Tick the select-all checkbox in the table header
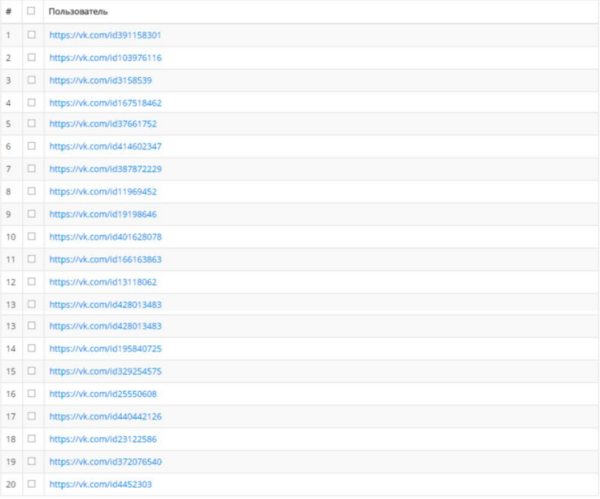This screenshot has height=499, width=600. coord(31,11)
